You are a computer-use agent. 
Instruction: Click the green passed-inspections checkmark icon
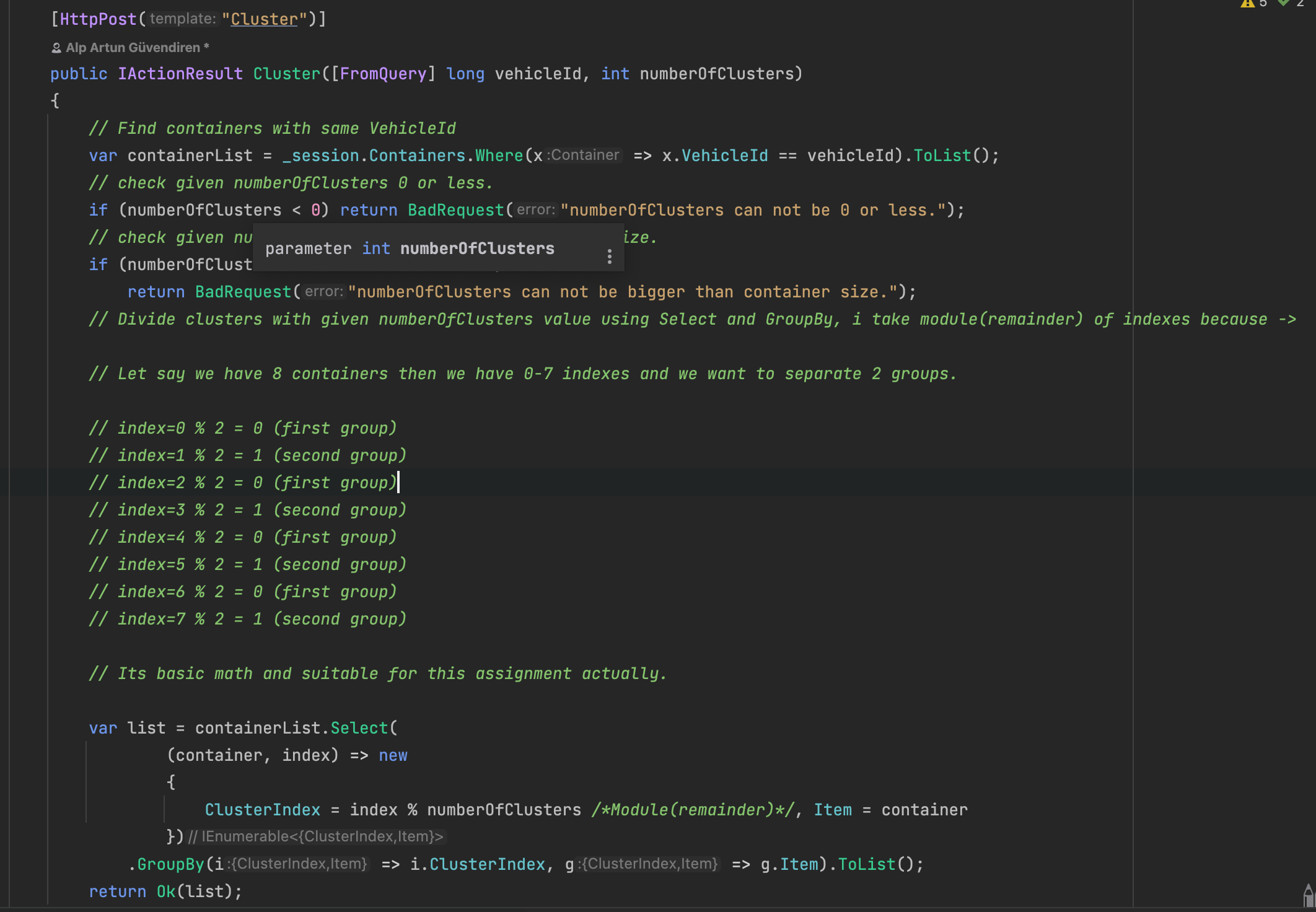1283,5
